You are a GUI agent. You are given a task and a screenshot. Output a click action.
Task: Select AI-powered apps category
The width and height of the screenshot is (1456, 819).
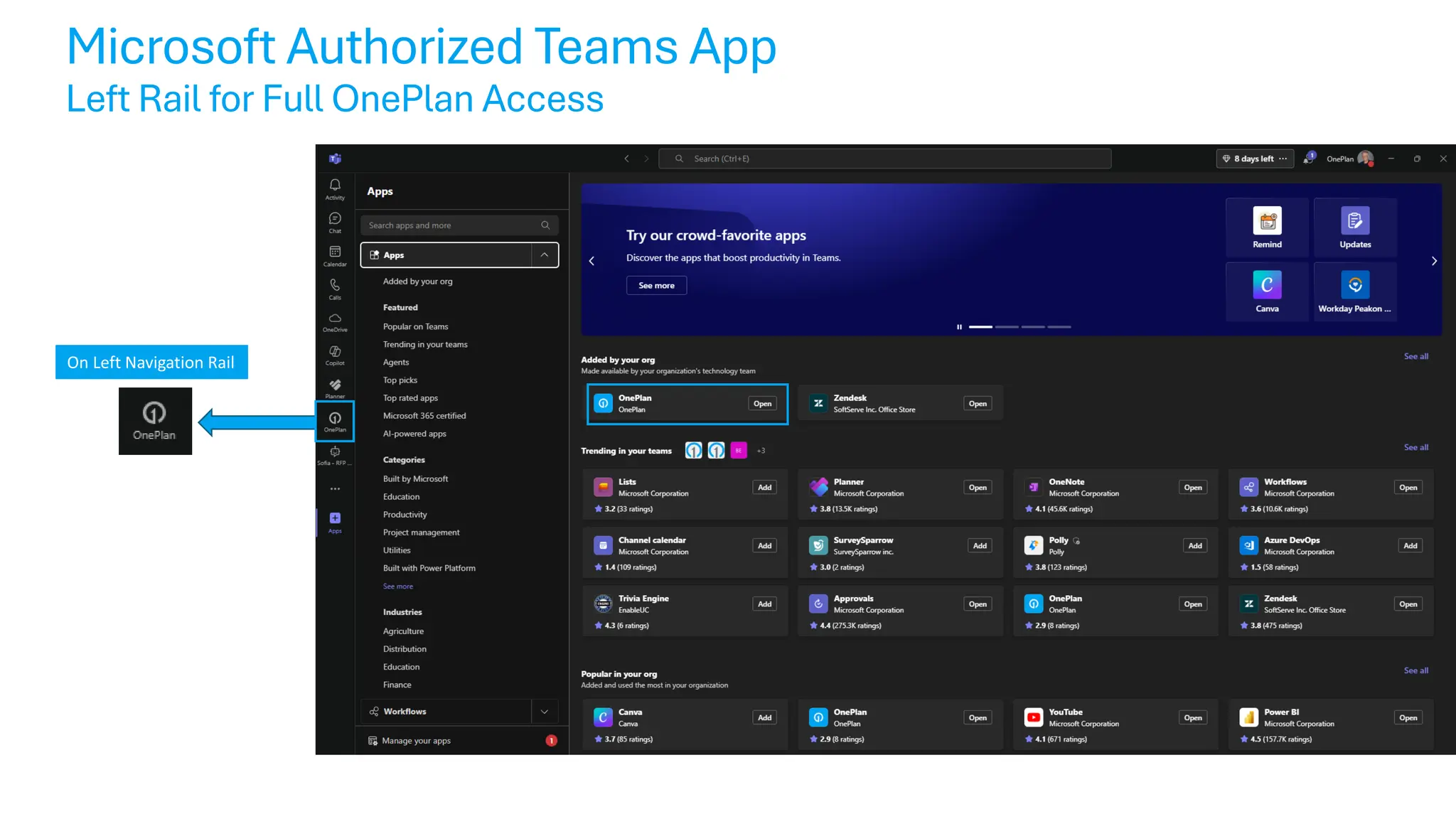414,434
